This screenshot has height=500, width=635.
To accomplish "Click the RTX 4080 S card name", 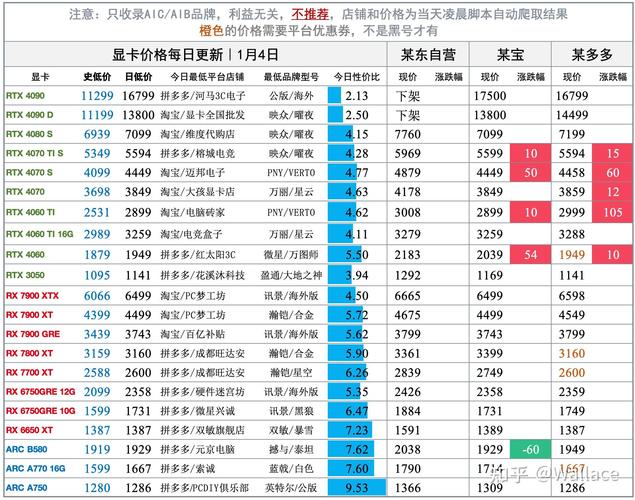I will click(29, 134).
